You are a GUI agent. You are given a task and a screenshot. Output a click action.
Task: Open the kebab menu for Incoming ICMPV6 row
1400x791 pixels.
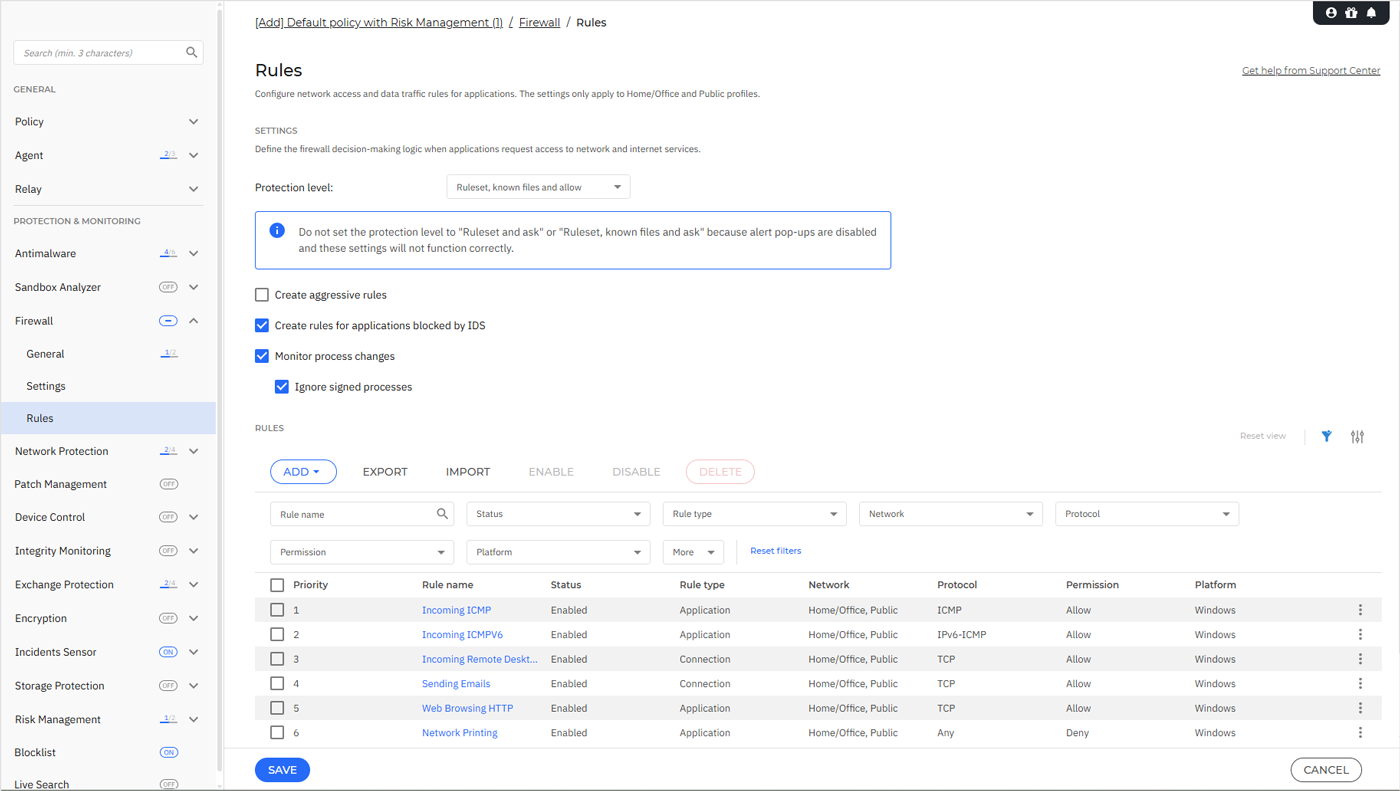pyautogui.click(x=1360, y=634)
